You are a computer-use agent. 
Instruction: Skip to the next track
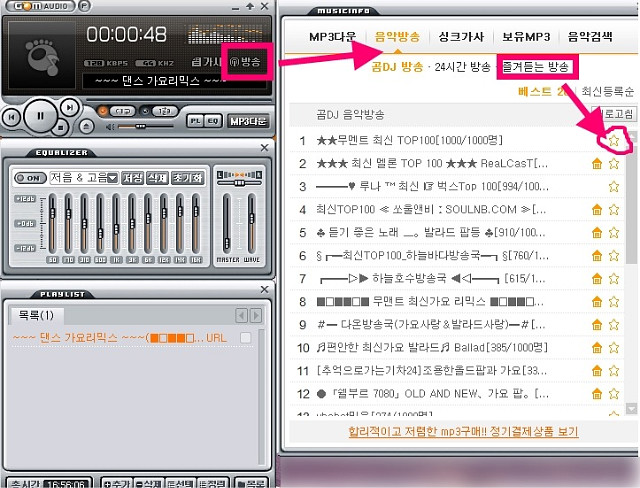(70, 107)
